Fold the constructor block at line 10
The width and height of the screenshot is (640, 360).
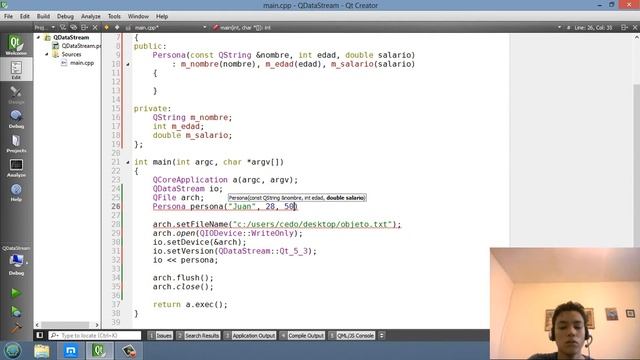coord(128,64)
